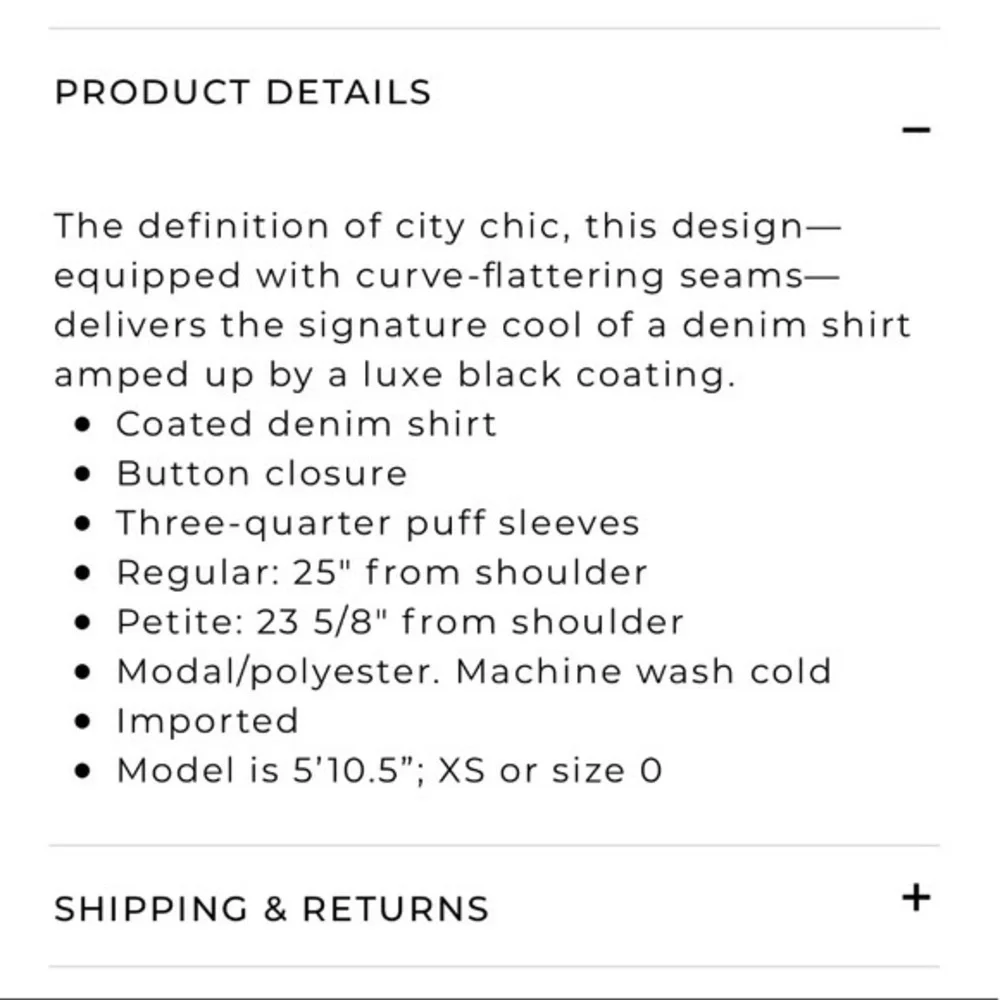This screenshot has width=1000, height=1000.
Task: Click the "Coated denim shirt" bullet text
Action: 306,424
